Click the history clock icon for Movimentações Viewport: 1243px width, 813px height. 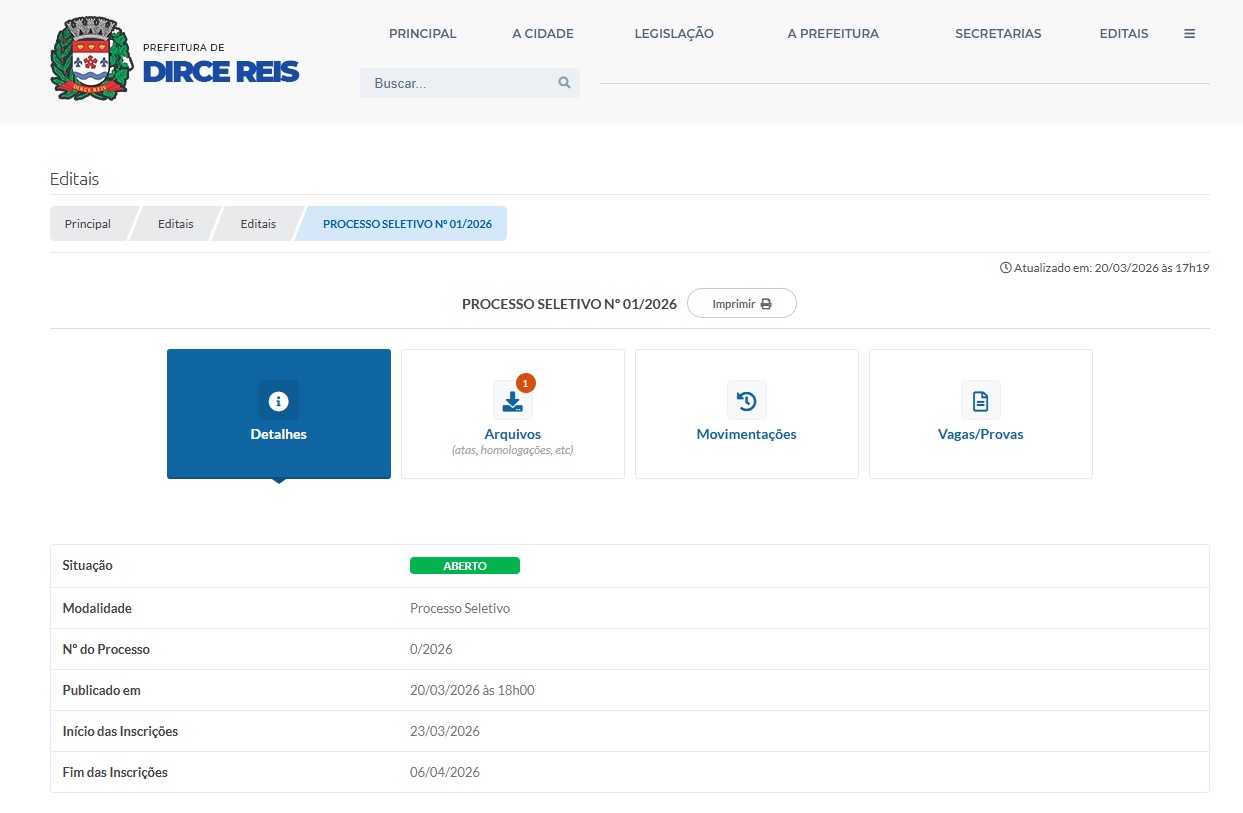click(746, 401)
